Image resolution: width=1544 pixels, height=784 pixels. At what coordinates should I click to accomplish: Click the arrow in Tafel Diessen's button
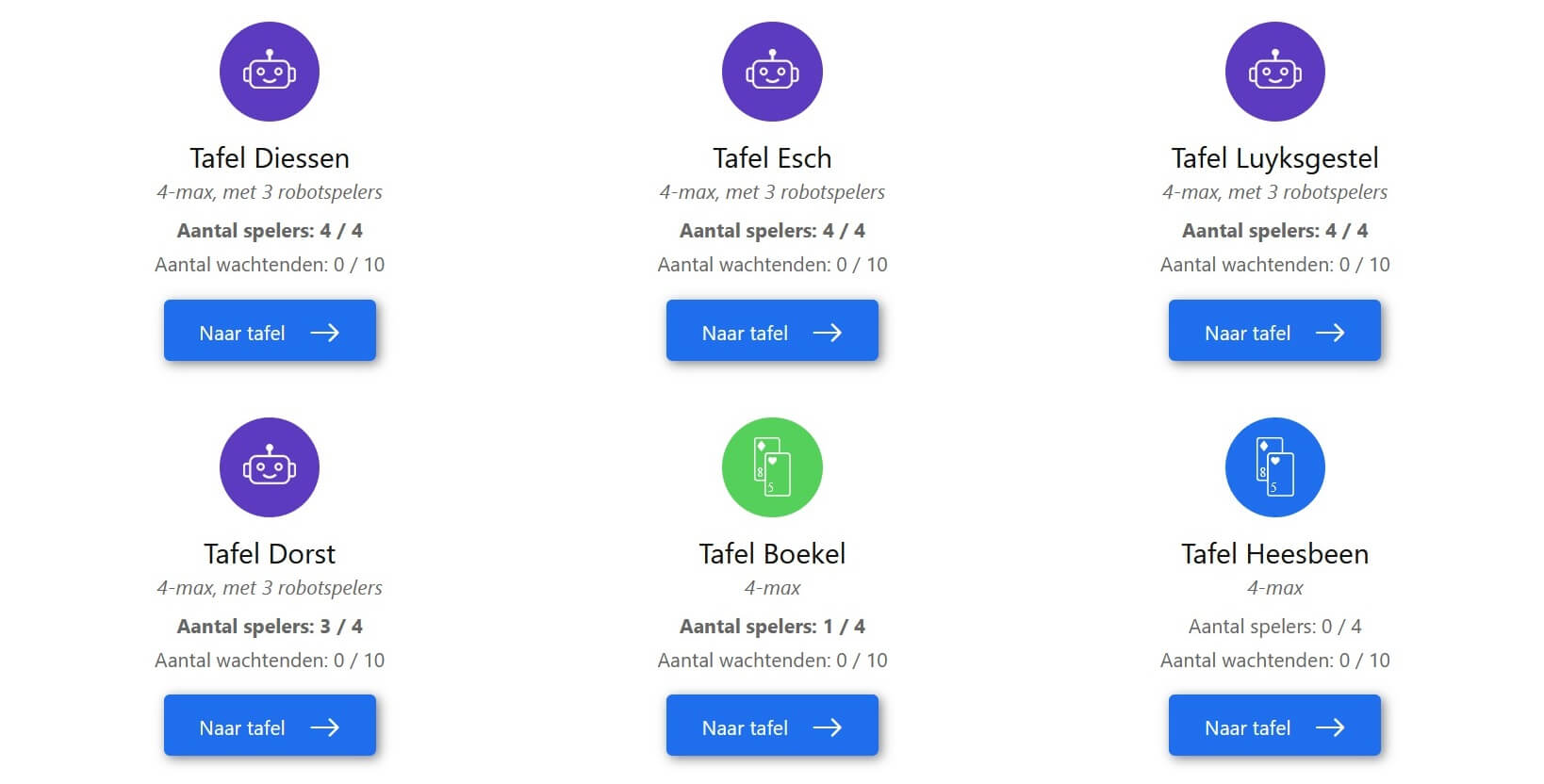tap(324, 333)
